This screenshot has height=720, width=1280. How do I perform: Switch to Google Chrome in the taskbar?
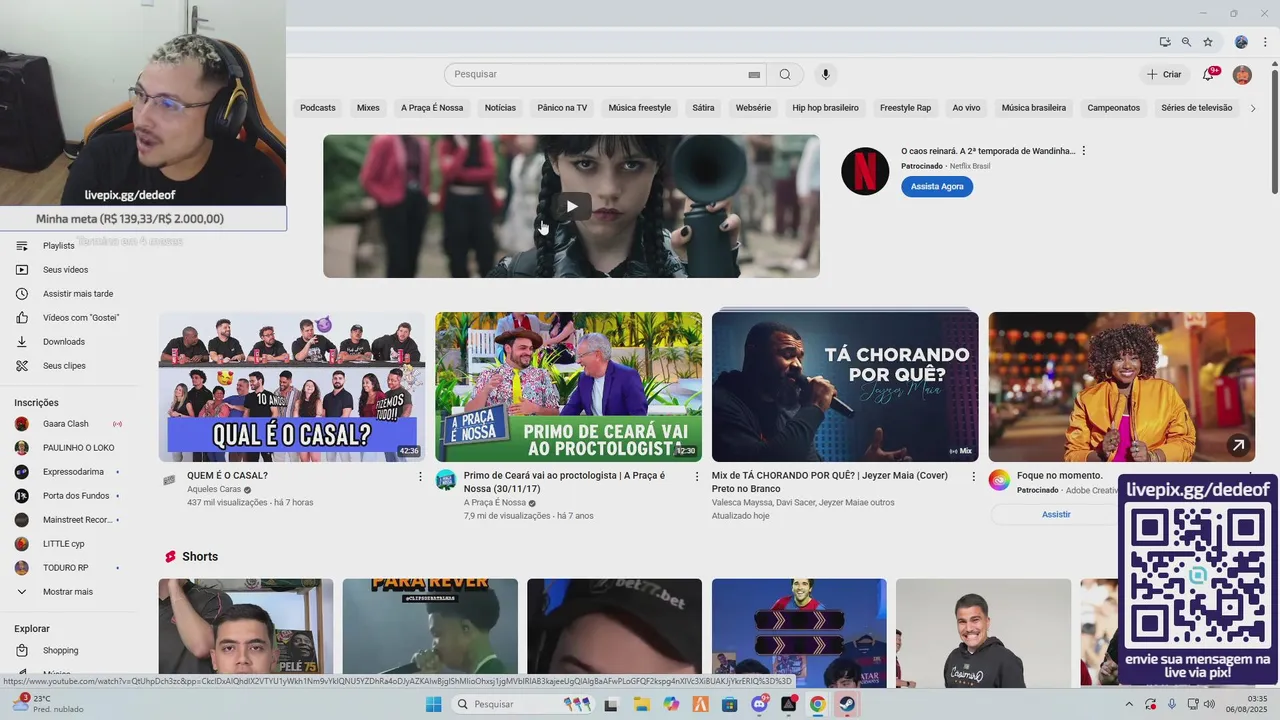pos(817,704)
